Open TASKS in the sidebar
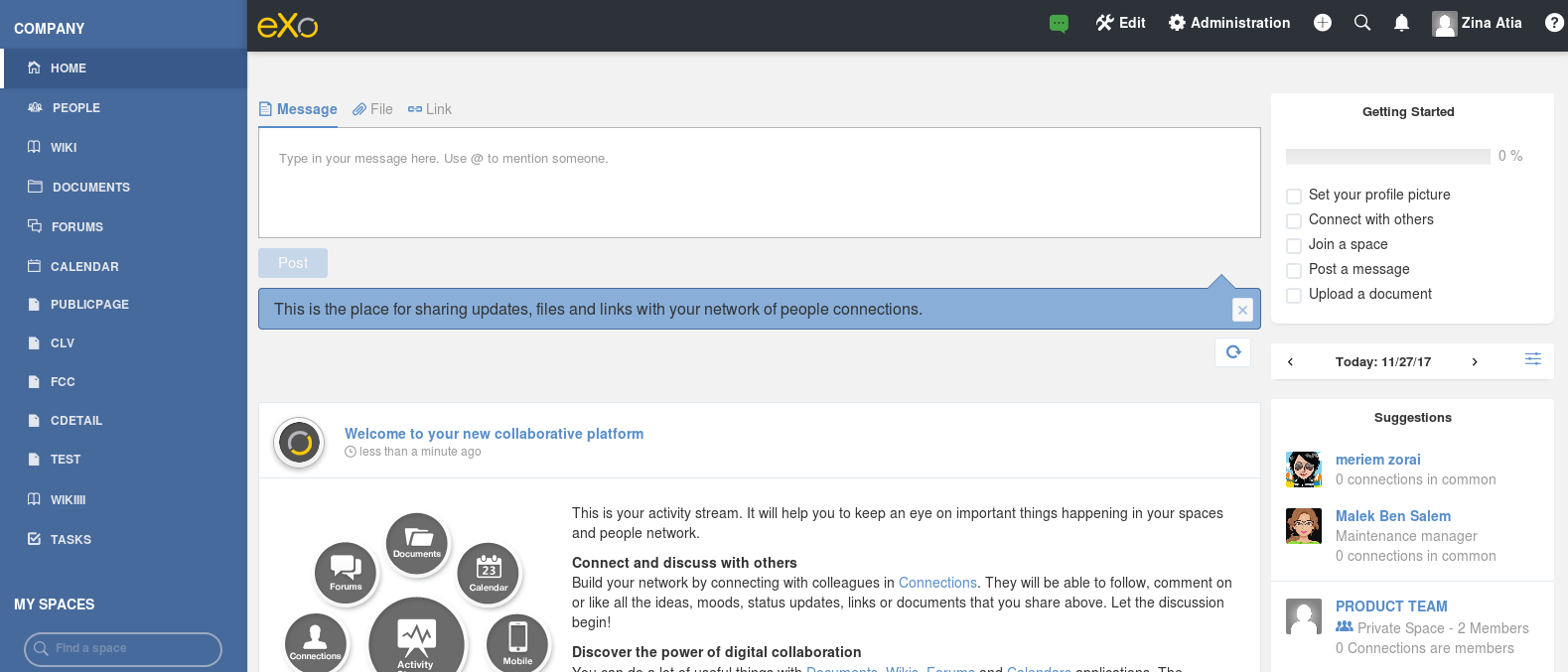The image size is (1568, 672). point(123,540)
